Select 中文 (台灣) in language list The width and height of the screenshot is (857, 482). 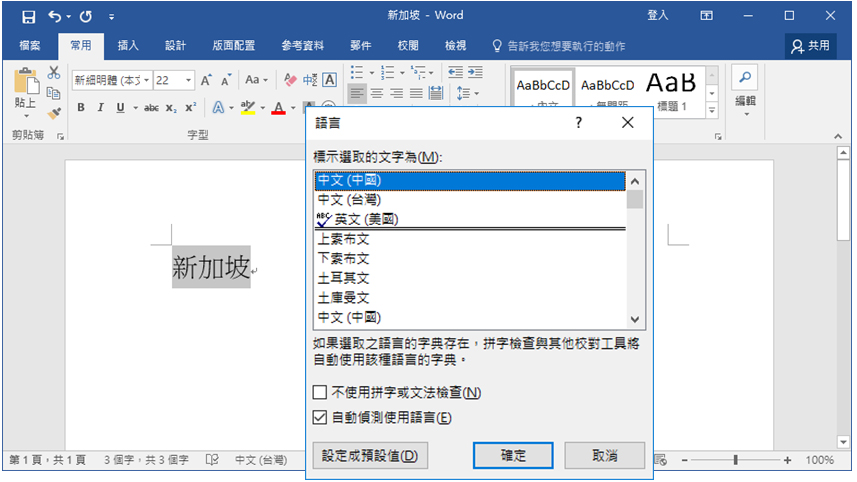[x=470, y=200]
